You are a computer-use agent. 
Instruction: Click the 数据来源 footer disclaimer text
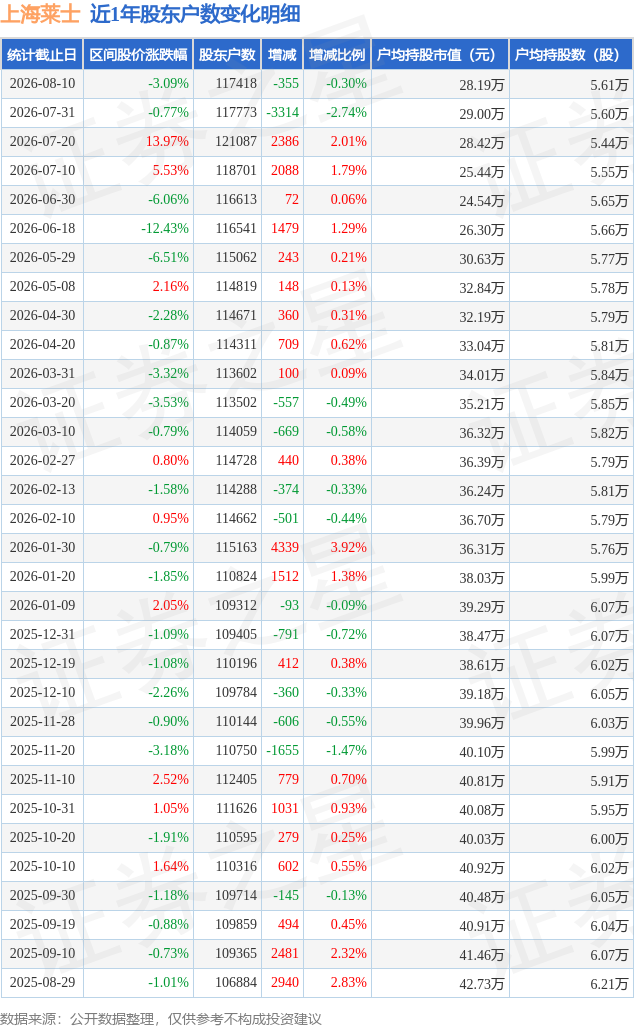pos(161,1019)
